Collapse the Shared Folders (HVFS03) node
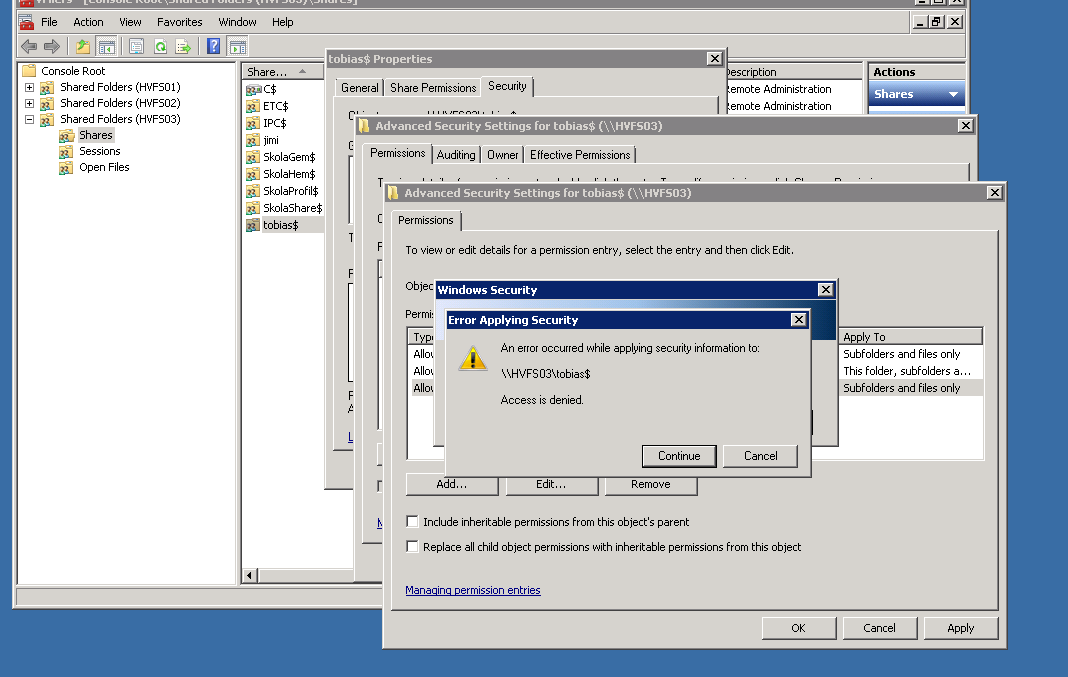The width and height of the screenshot is (1068, 677). pyautogui.click(x=29, y=120)
